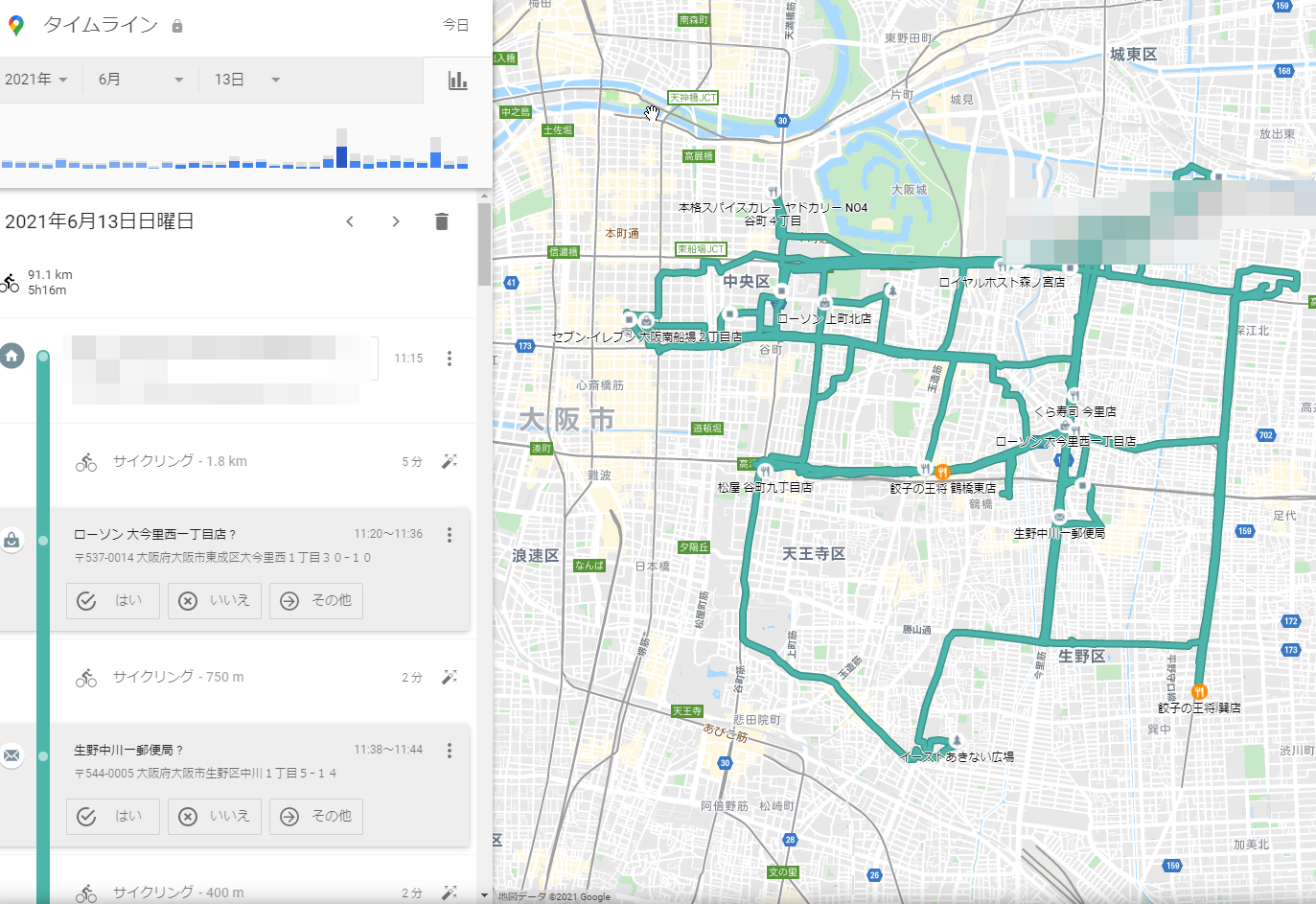This screenshot has height=904, width=1316.
Task: Click 餃子の王将 巽店 restaurant marker on map
Action: click(1198, 691)
